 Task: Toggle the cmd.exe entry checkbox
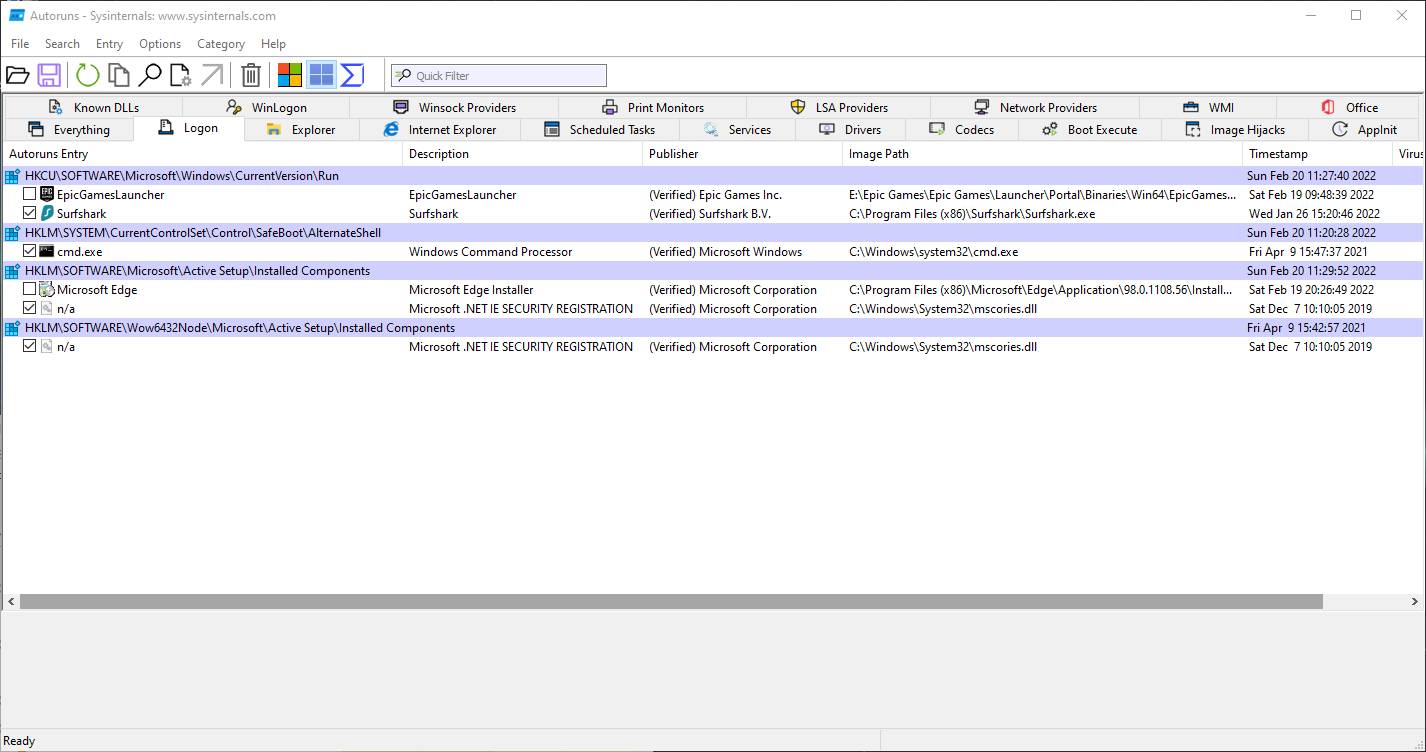[x=30, y=252]
